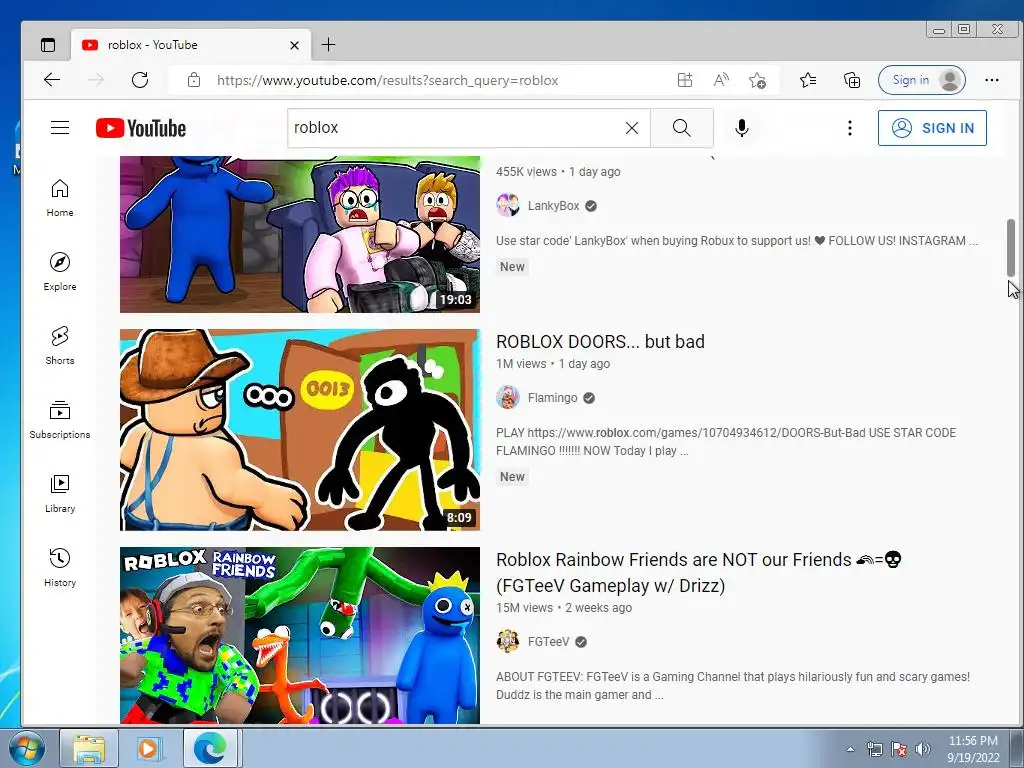
Task: Open Shorts in sidebar
Action: (60, 345)
